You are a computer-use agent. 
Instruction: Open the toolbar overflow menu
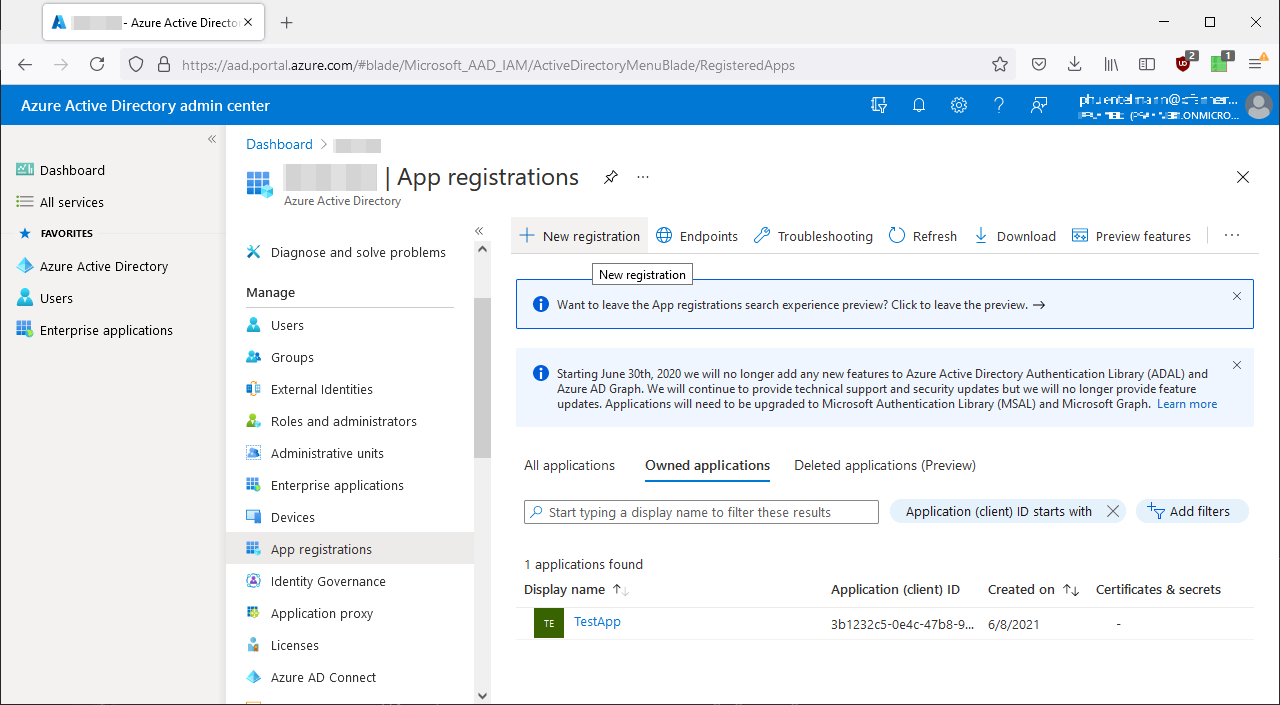point(1231,235)
